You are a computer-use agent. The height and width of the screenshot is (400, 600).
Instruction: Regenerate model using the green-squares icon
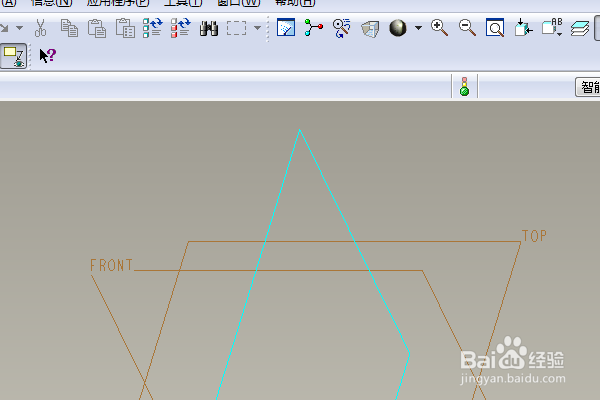pyautogui.click(x=152, y=28)
